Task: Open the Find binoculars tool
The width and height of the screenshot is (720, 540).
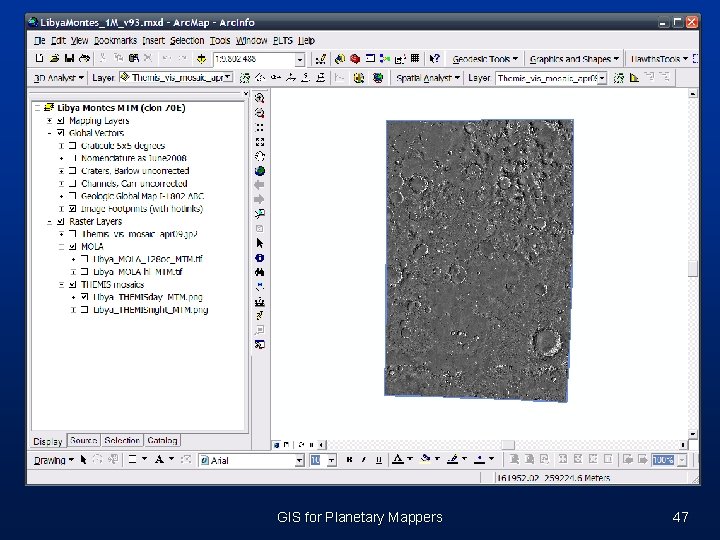Action: coord(259,272)
